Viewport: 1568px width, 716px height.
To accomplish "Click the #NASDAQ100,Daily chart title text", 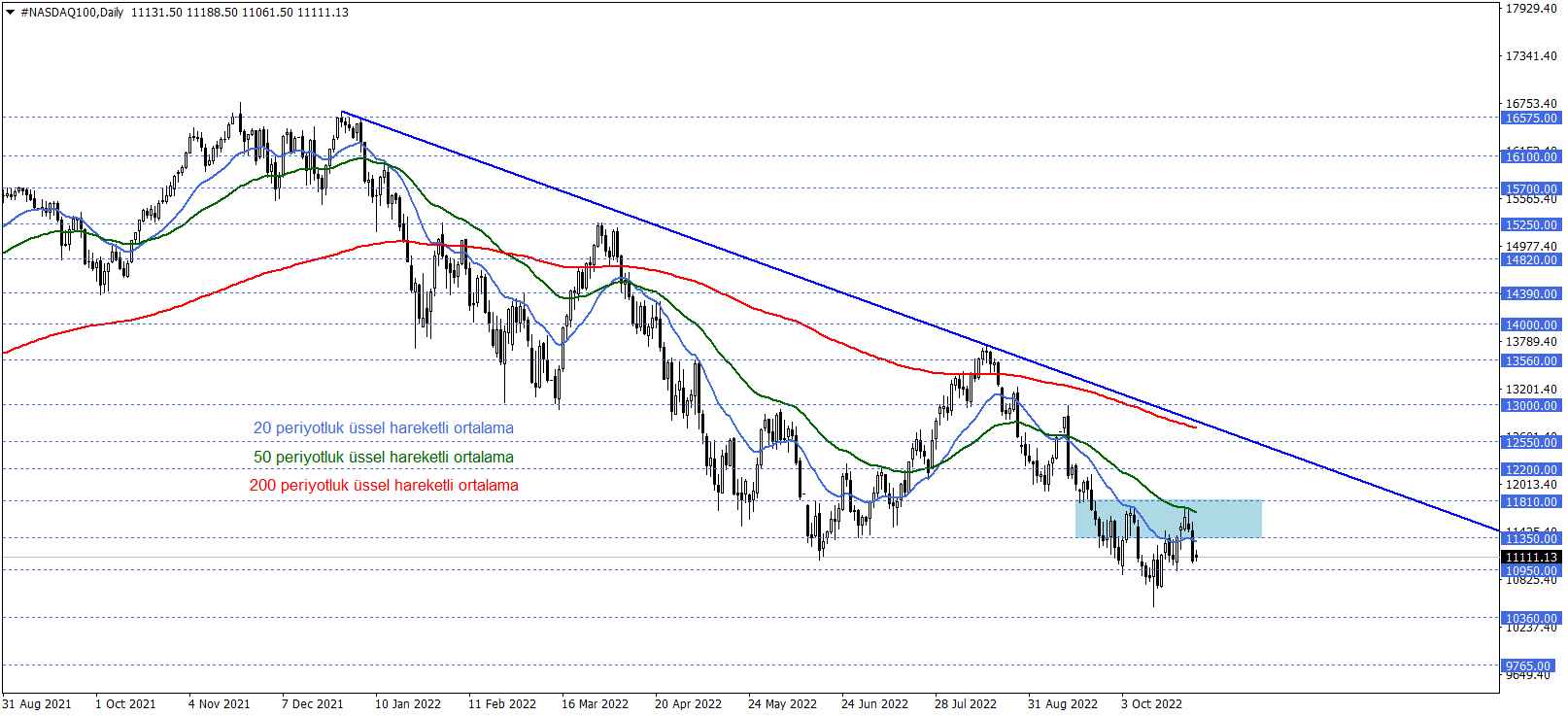I will click(x=72, y=13).
